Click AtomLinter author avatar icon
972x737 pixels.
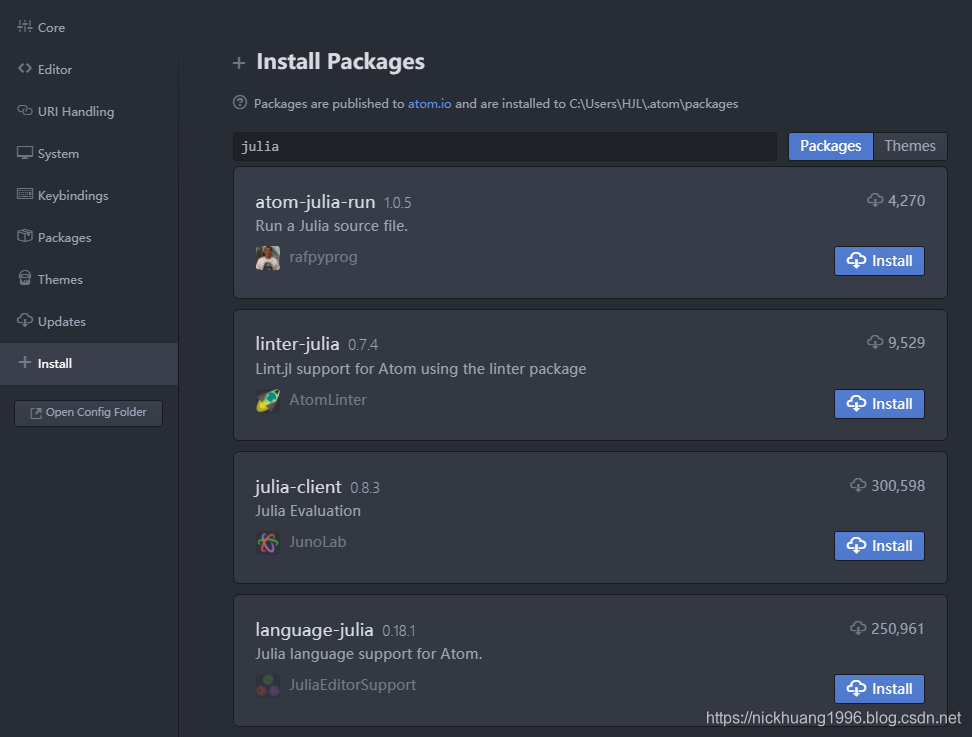tap(267, 401)
